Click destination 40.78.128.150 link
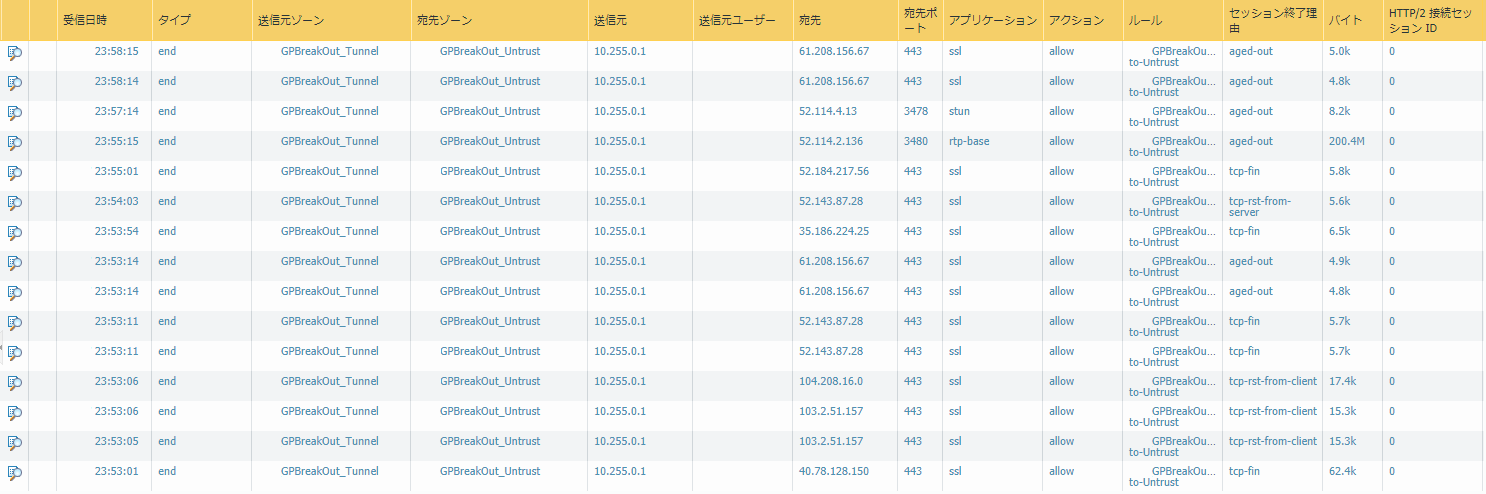The image size is (1486, 494). tap(834, 471)
